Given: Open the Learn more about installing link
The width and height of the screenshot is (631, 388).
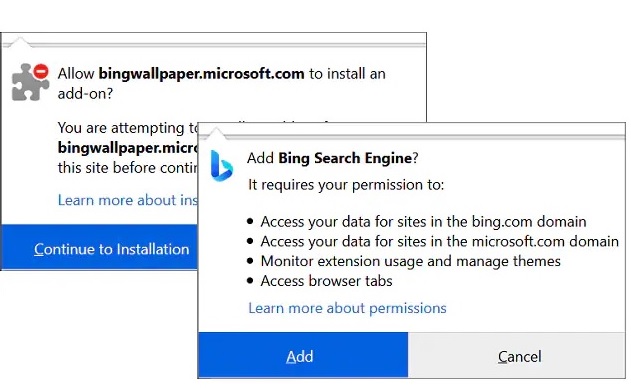Looking at the screenshot, I should [128, 200].
